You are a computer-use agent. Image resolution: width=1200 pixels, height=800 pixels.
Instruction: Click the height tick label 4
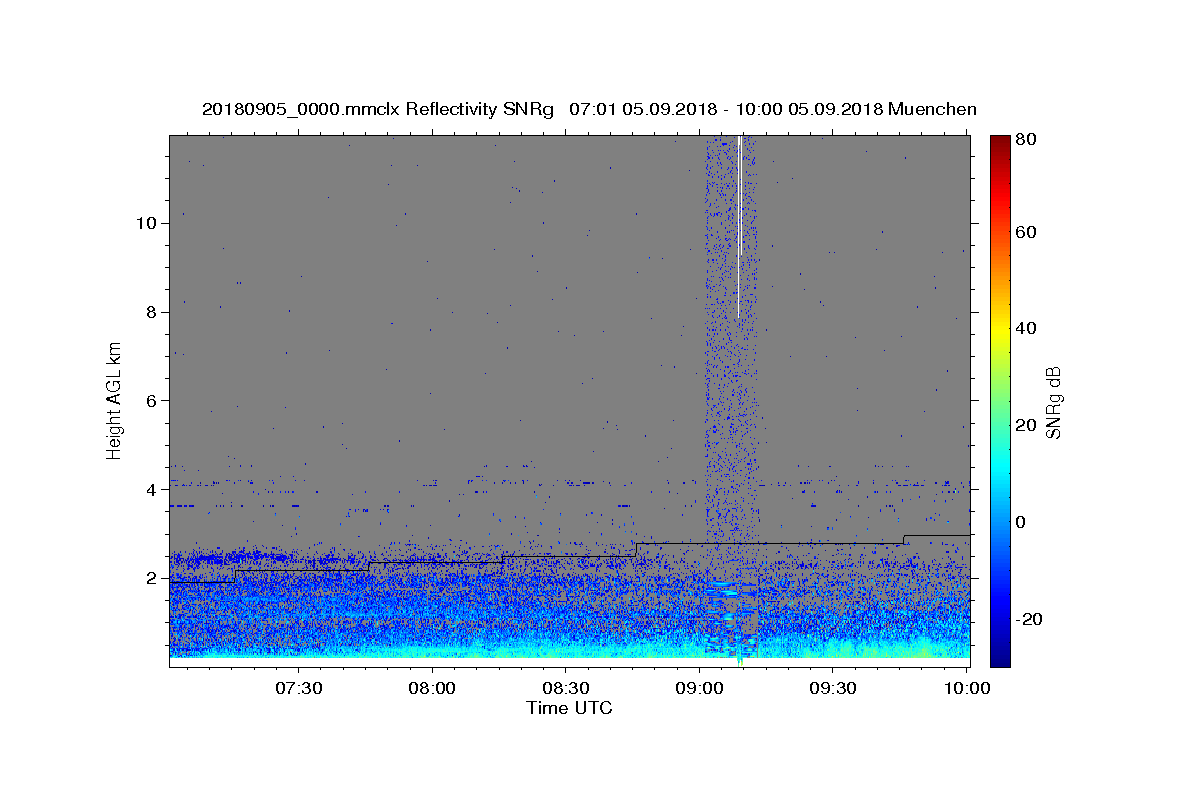pyautogui.click(x=150, y=489)
